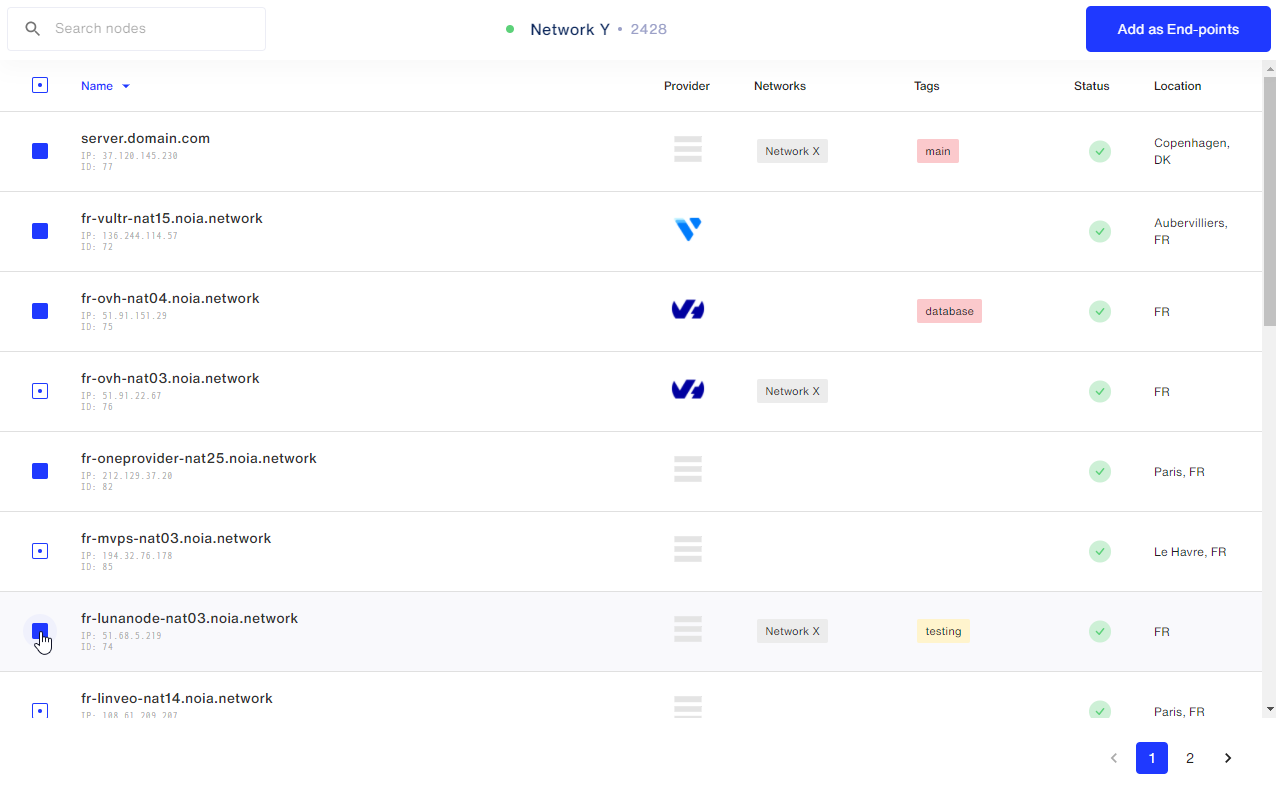
Task: Click the Status column header
Action: point(1092,86)
